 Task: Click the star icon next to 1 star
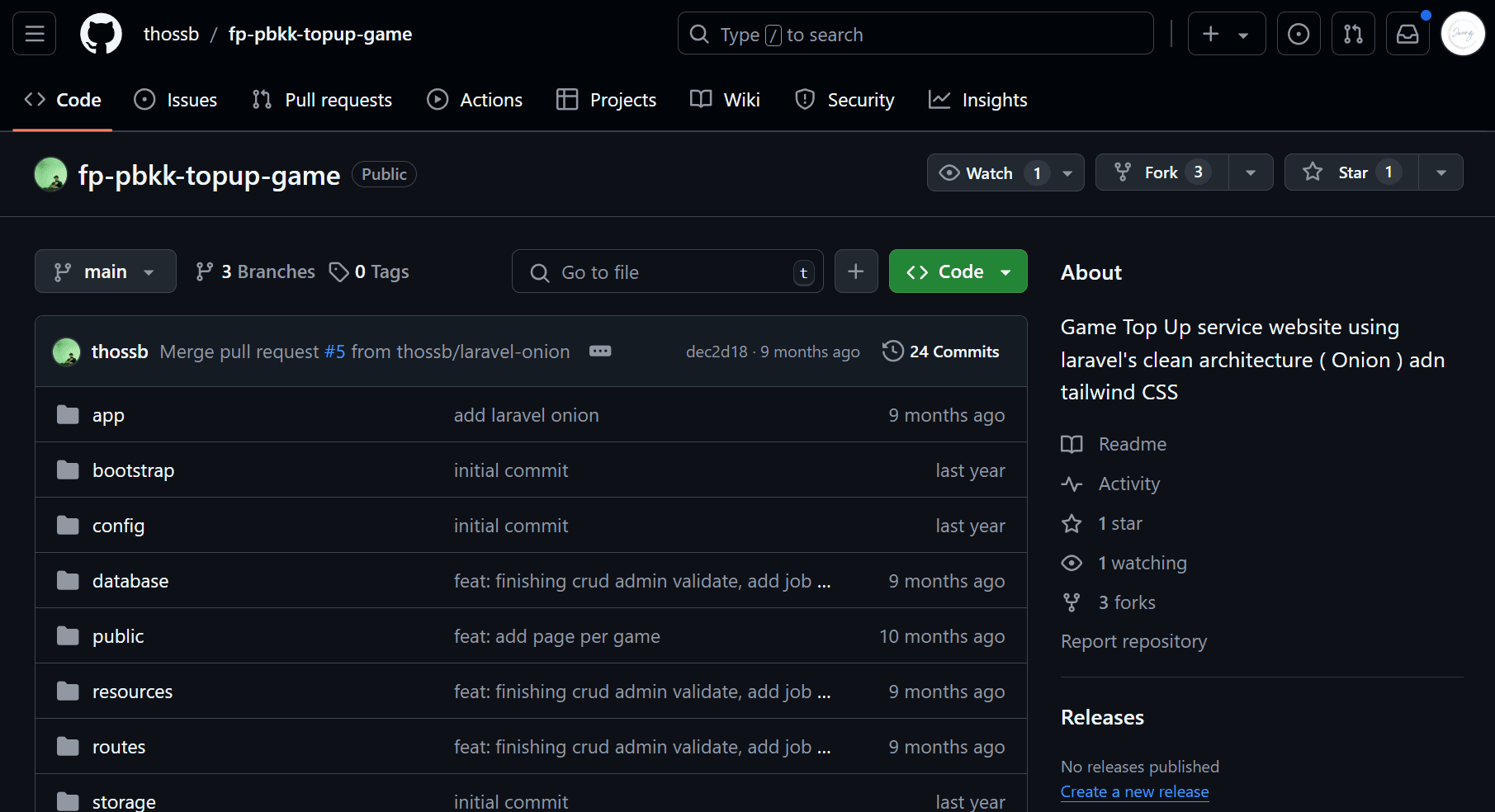pos(1072,523)
